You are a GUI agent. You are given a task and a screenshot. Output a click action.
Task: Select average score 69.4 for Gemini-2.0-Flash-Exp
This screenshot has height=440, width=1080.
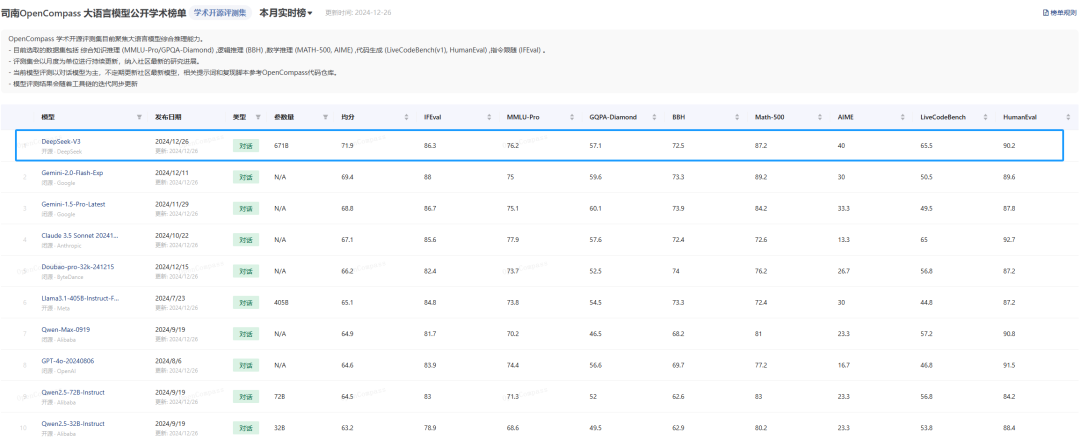pos(347,177)
